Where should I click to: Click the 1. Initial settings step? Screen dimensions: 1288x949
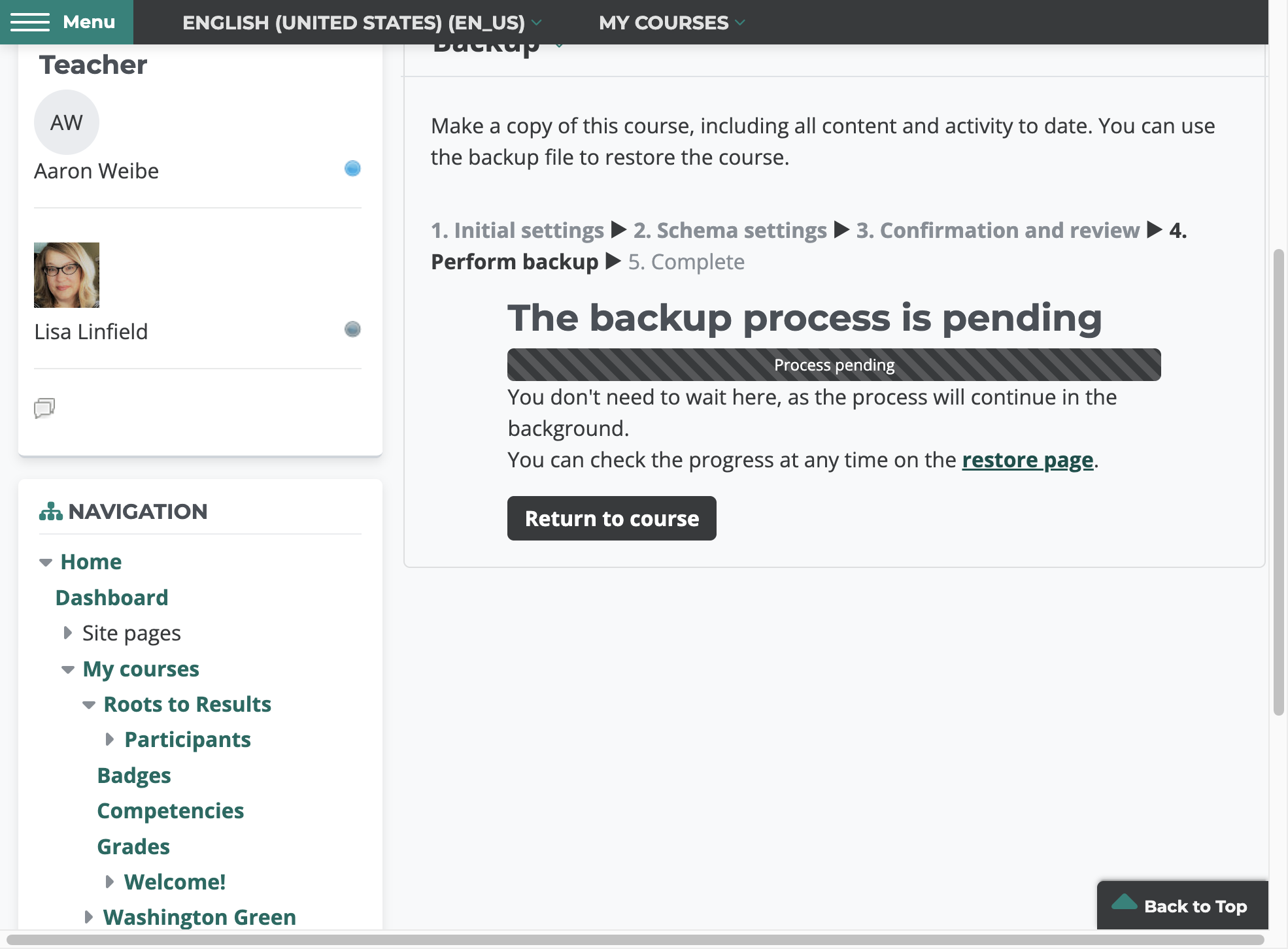(x=517, y=230)
